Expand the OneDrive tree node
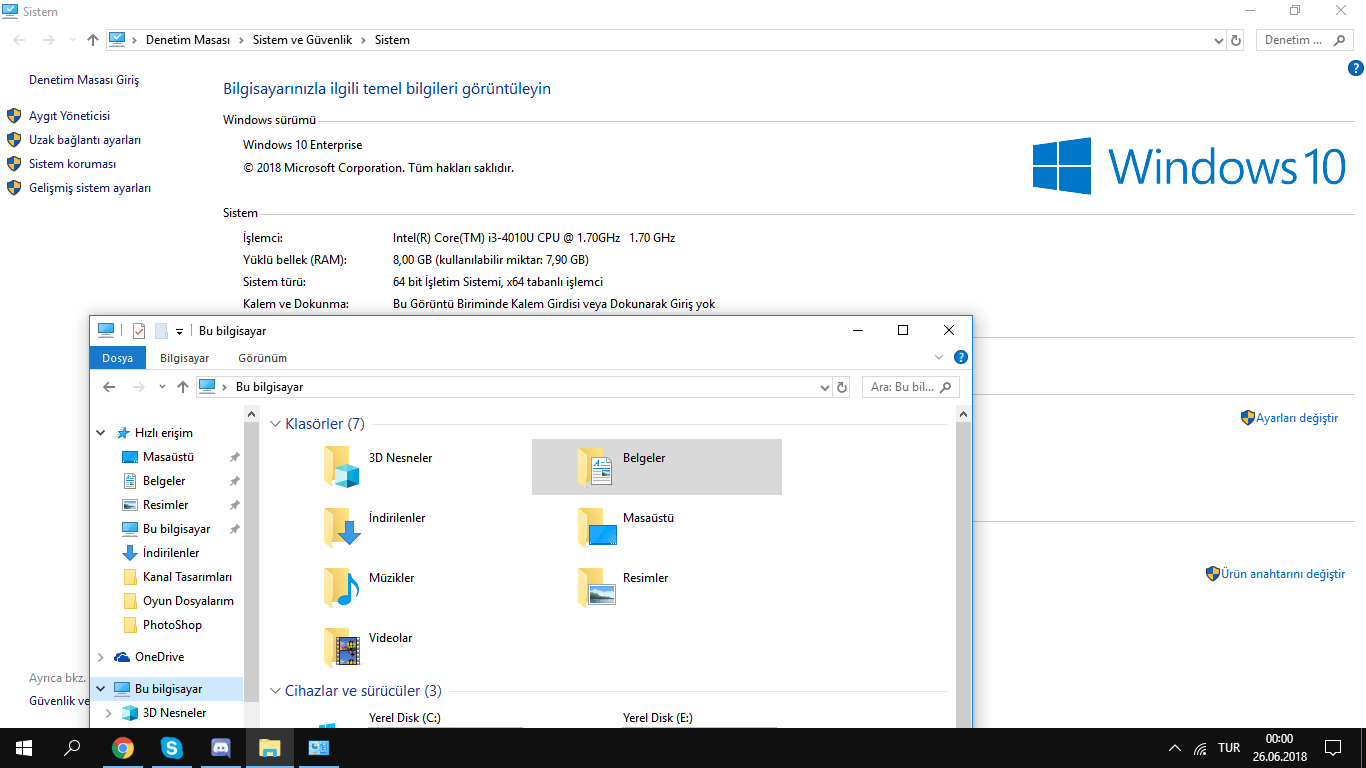The height and width of the screenshot is (768, 1366). [101, 657]
